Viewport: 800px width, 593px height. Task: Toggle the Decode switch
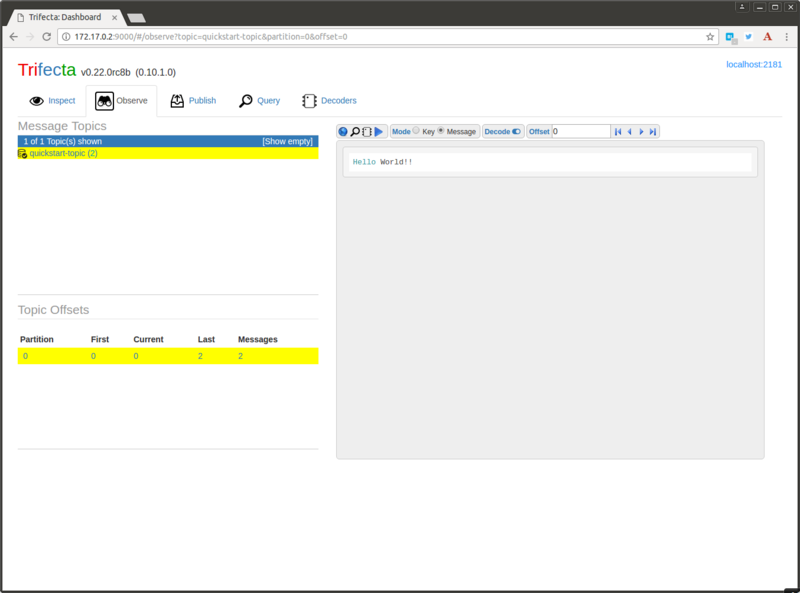[516, 132]
